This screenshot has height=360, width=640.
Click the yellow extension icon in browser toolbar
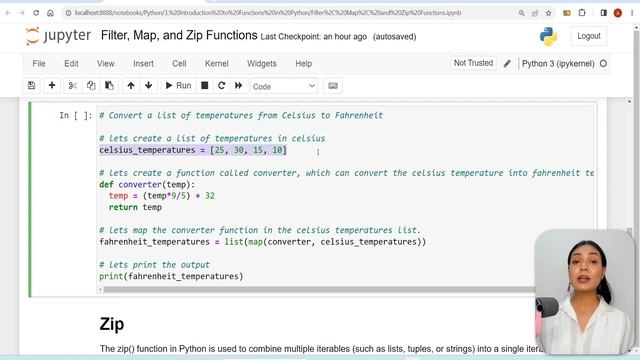click(x=567, y=13)
